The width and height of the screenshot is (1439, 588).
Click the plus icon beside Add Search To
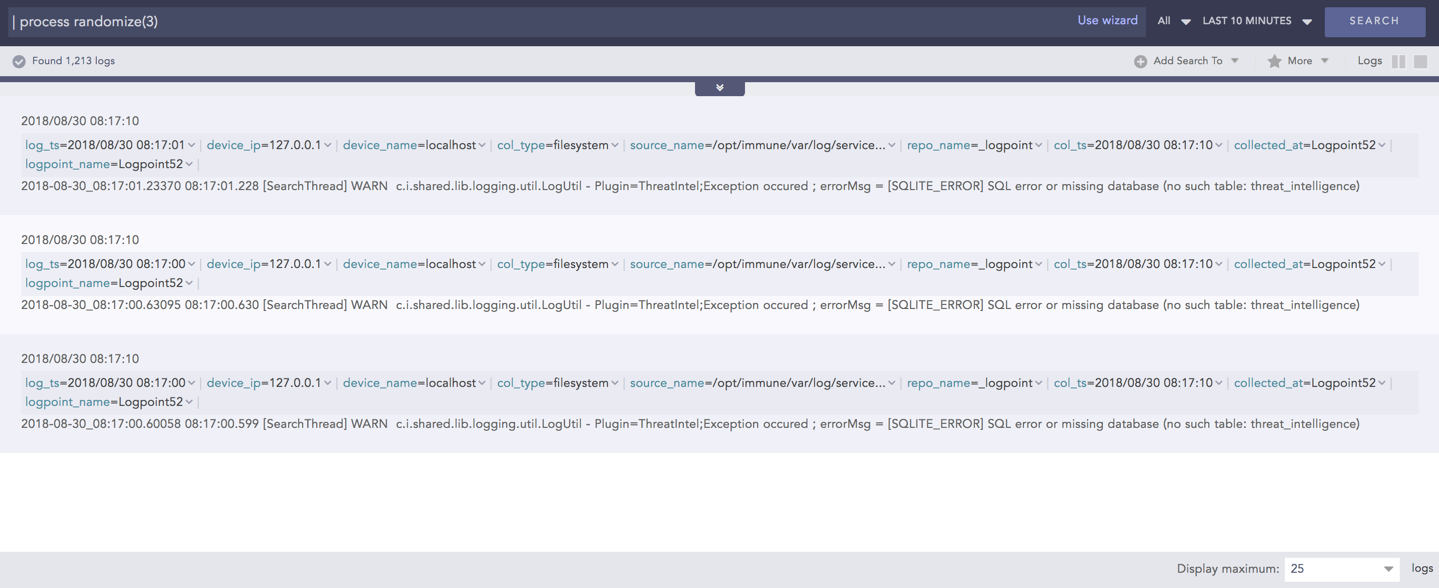[1140, 60]
